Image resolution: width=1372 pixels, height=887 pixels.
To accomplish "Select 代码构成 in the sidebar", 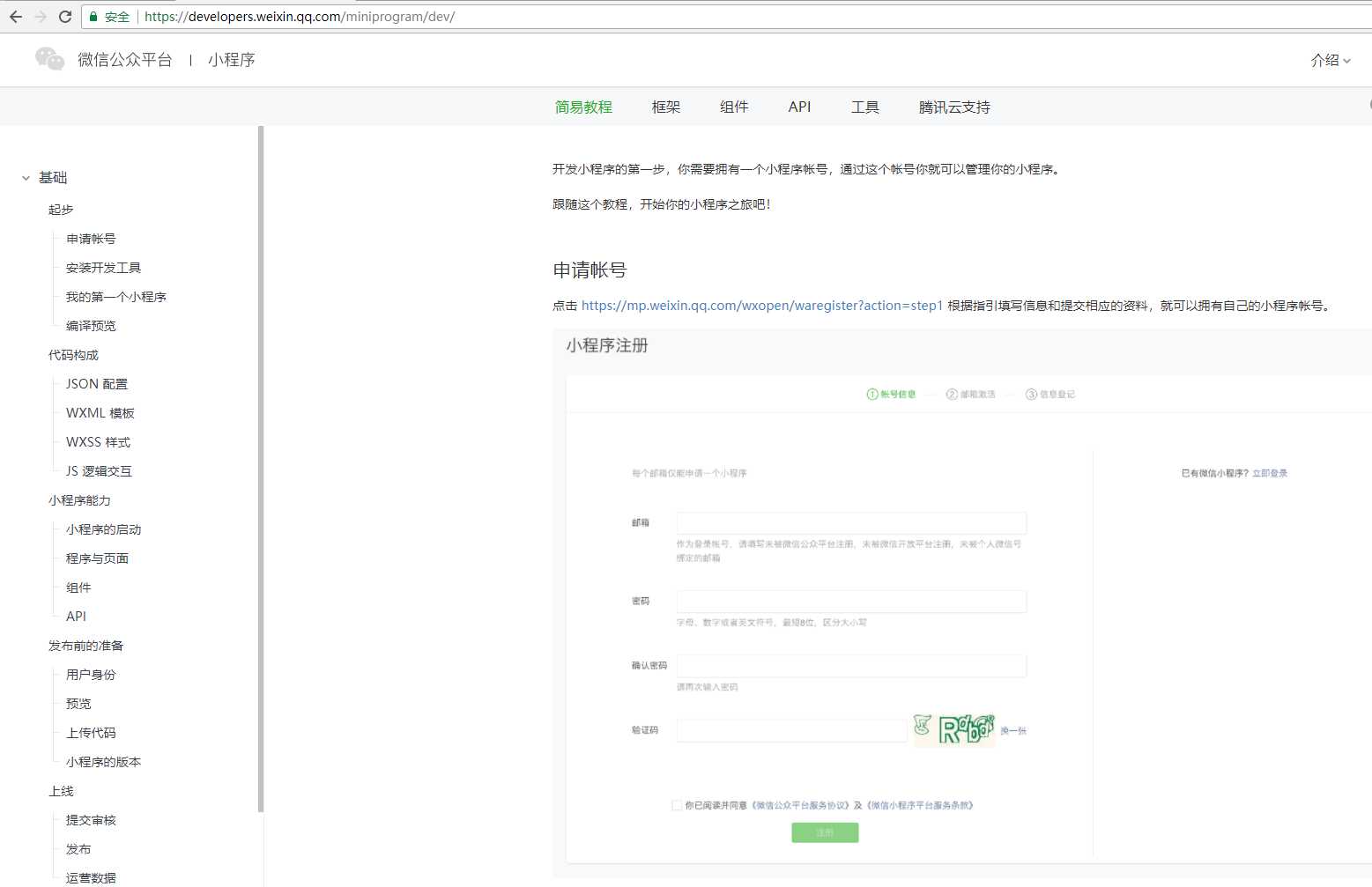I will pyautogui.click(x=73, y=355).
